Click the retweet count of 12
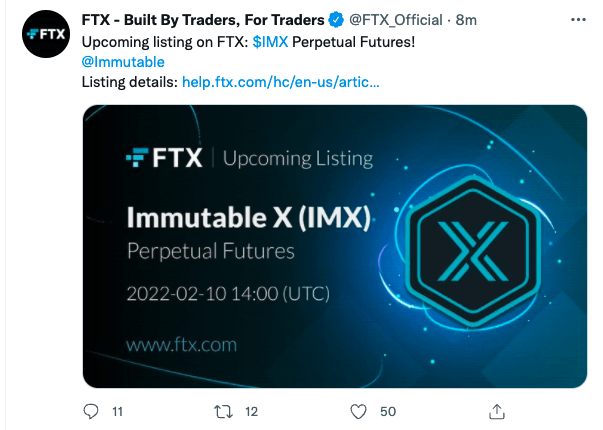The height and width of the screenshot is (430, 603). click(x=251, y=411)
